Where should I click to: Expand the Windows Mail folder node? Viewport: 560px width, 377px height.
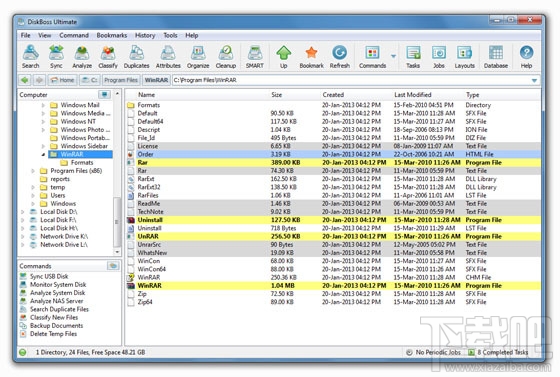click(x=43, y=105)
